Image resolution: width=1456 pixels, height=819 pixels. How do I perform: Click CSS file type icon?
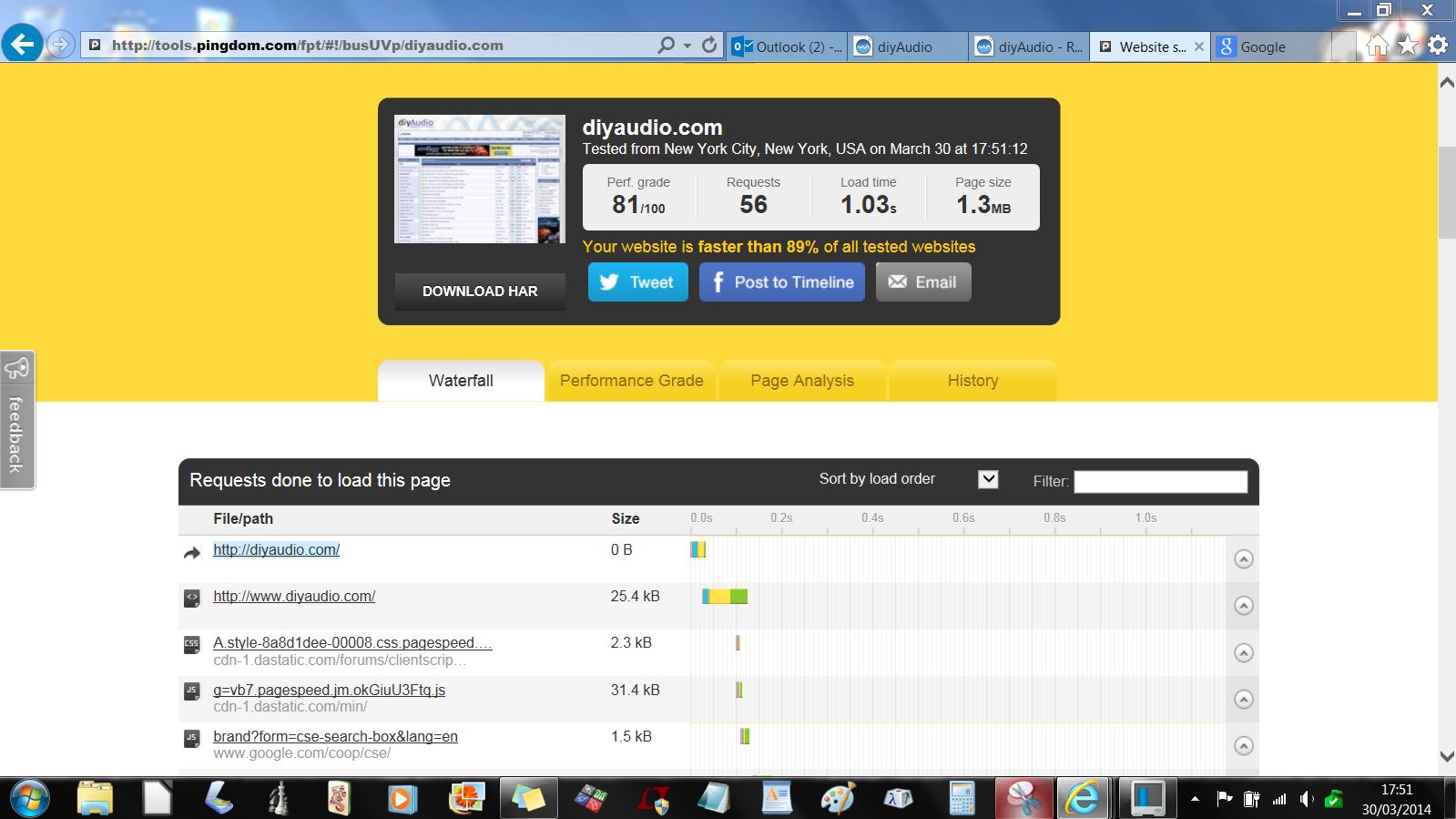tap(191, 645)
